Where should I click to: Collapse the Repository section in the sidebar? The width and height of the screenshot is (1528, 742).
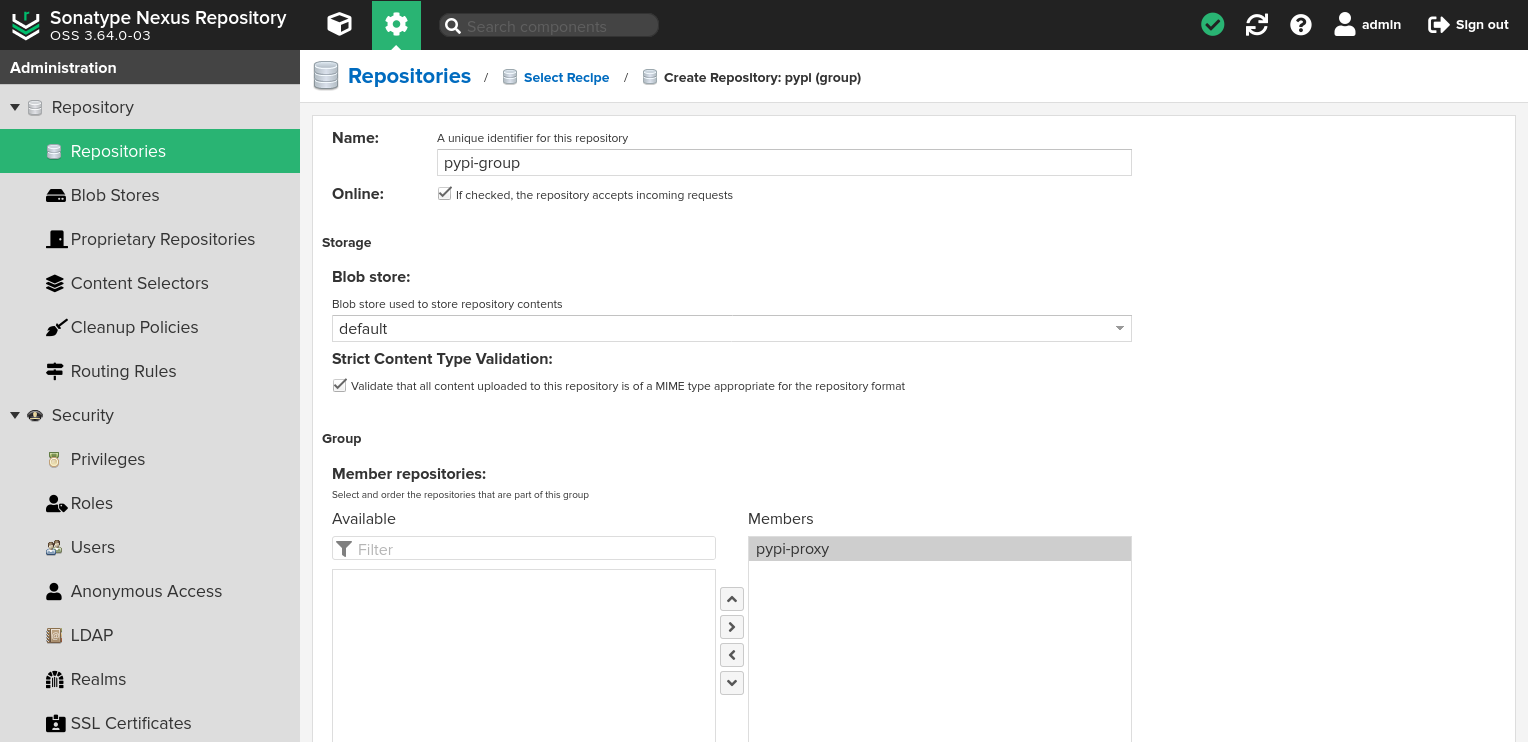coord(14,107)
